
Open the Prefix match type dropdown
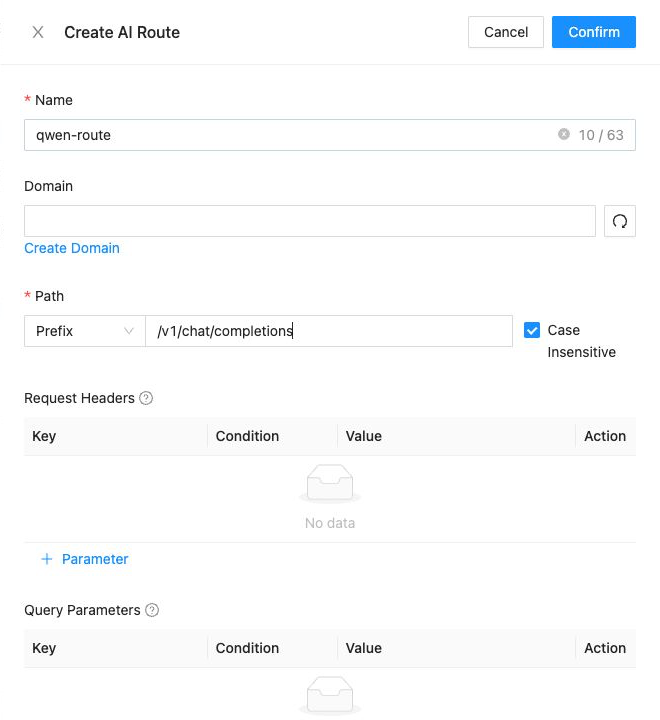[85, 331]
